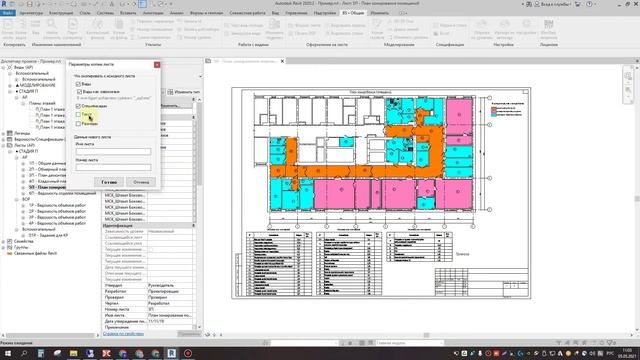640x360 pixels.
Task: Click the Revit R application logo
Action: [4, 4]
